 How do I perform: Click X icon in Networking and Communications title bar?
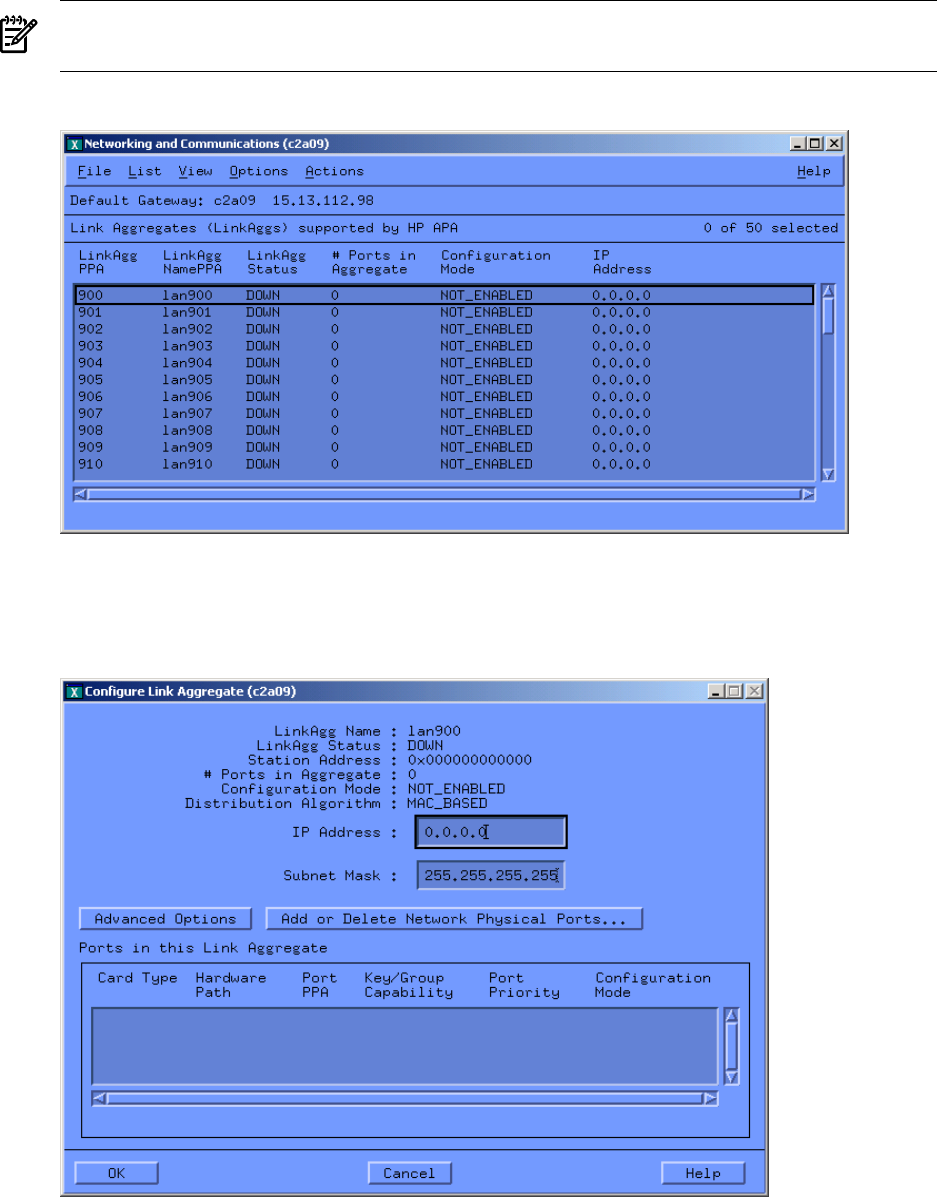74,144
